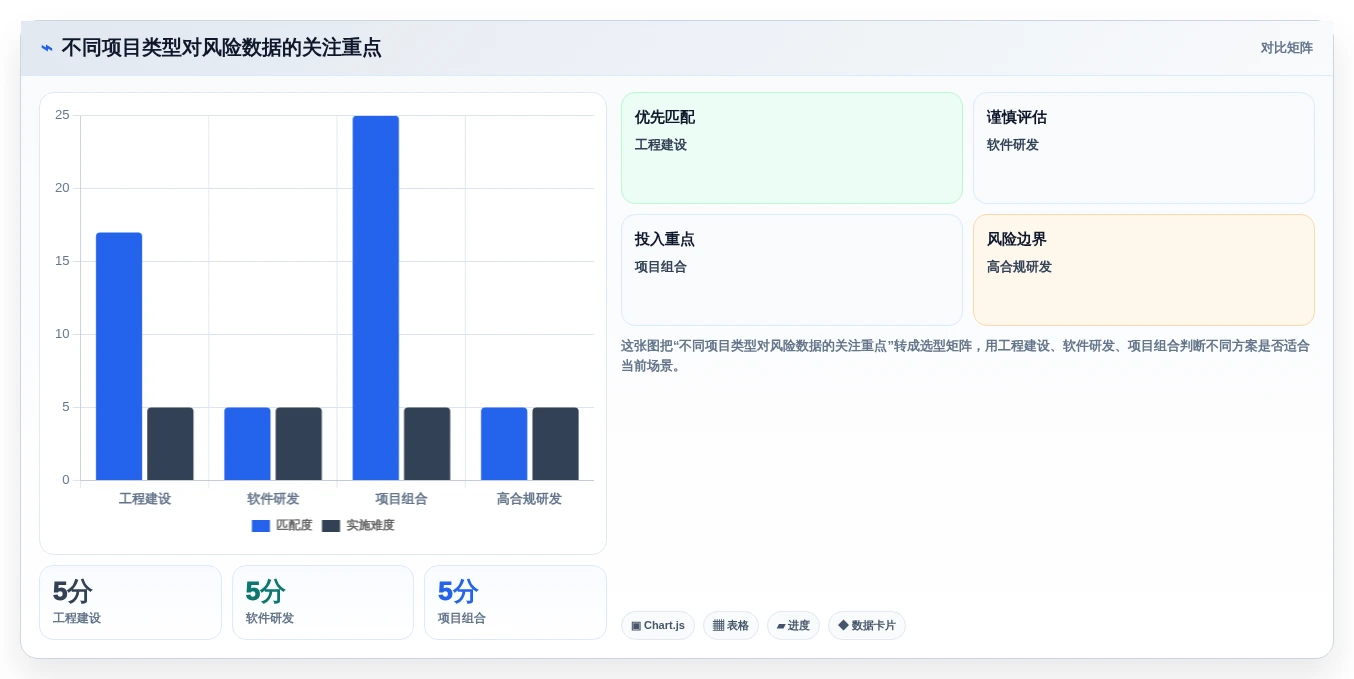Open the 优先匹配 card
Image resolution: width=1354 pixels, height=679 pixels.
click(x=791, y=148)
